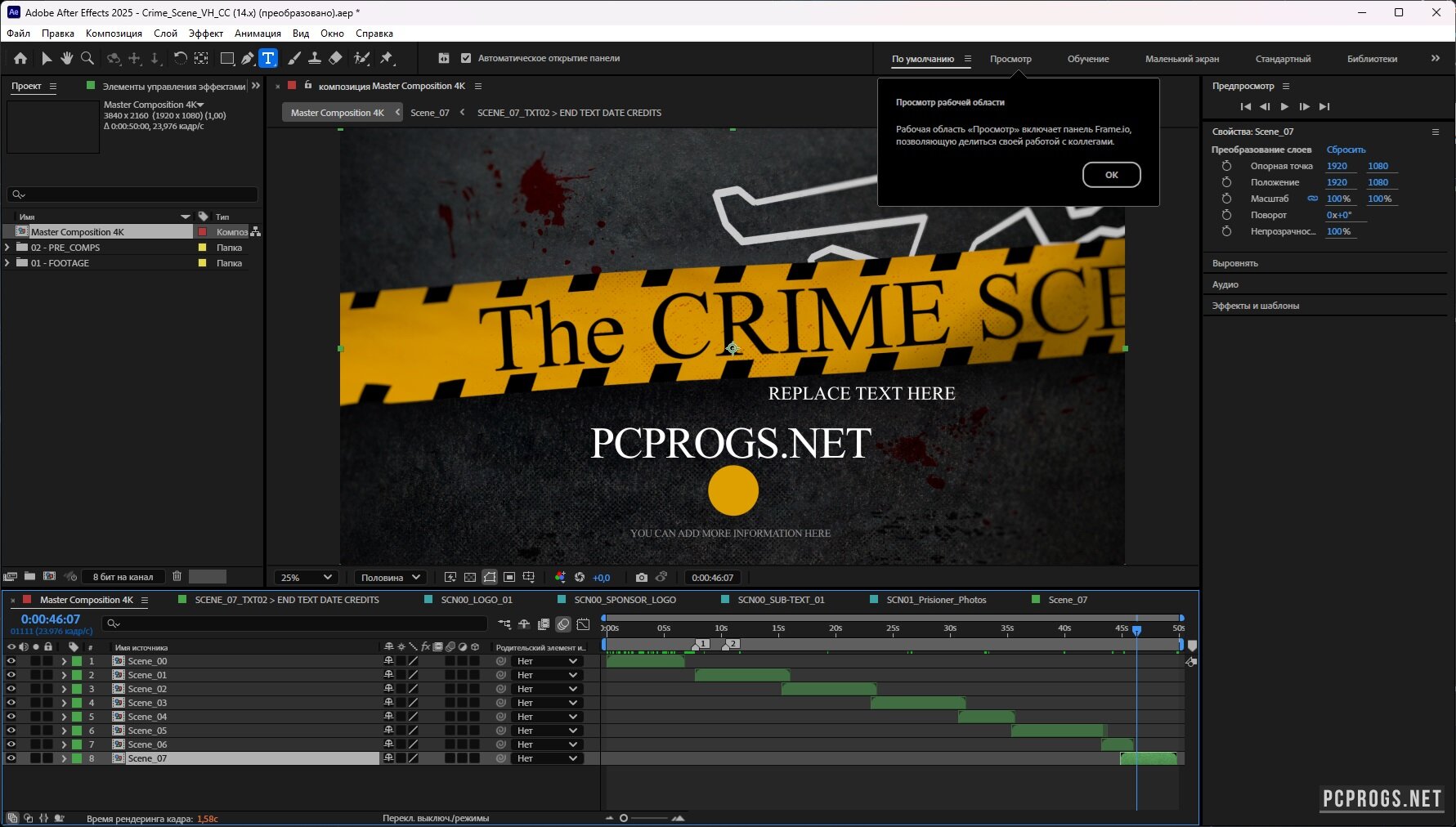Screen dimensions: 1456x827
Task: Take a snapshot with camera icon
Action: (x=642, y=578)
